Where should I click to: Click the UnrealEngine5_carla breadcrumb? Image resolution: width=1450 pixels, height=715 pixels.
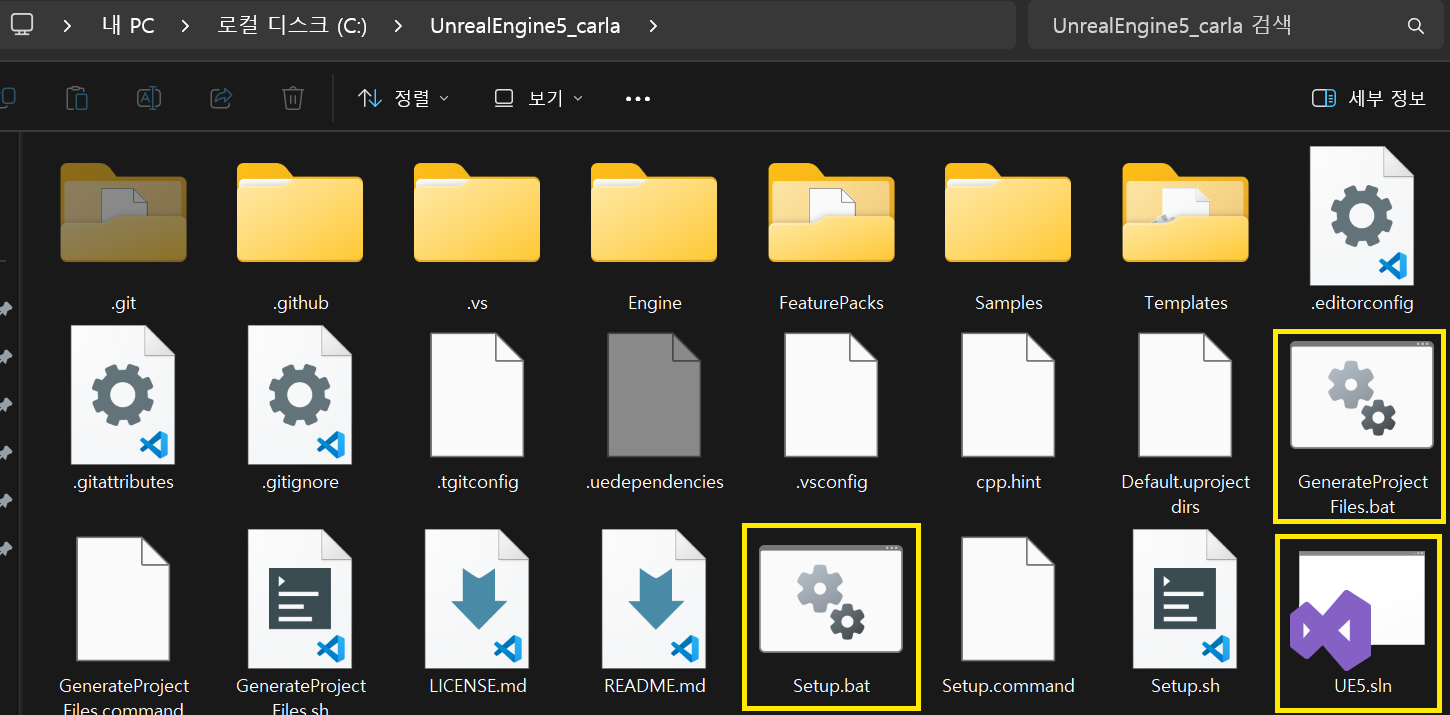525,26
